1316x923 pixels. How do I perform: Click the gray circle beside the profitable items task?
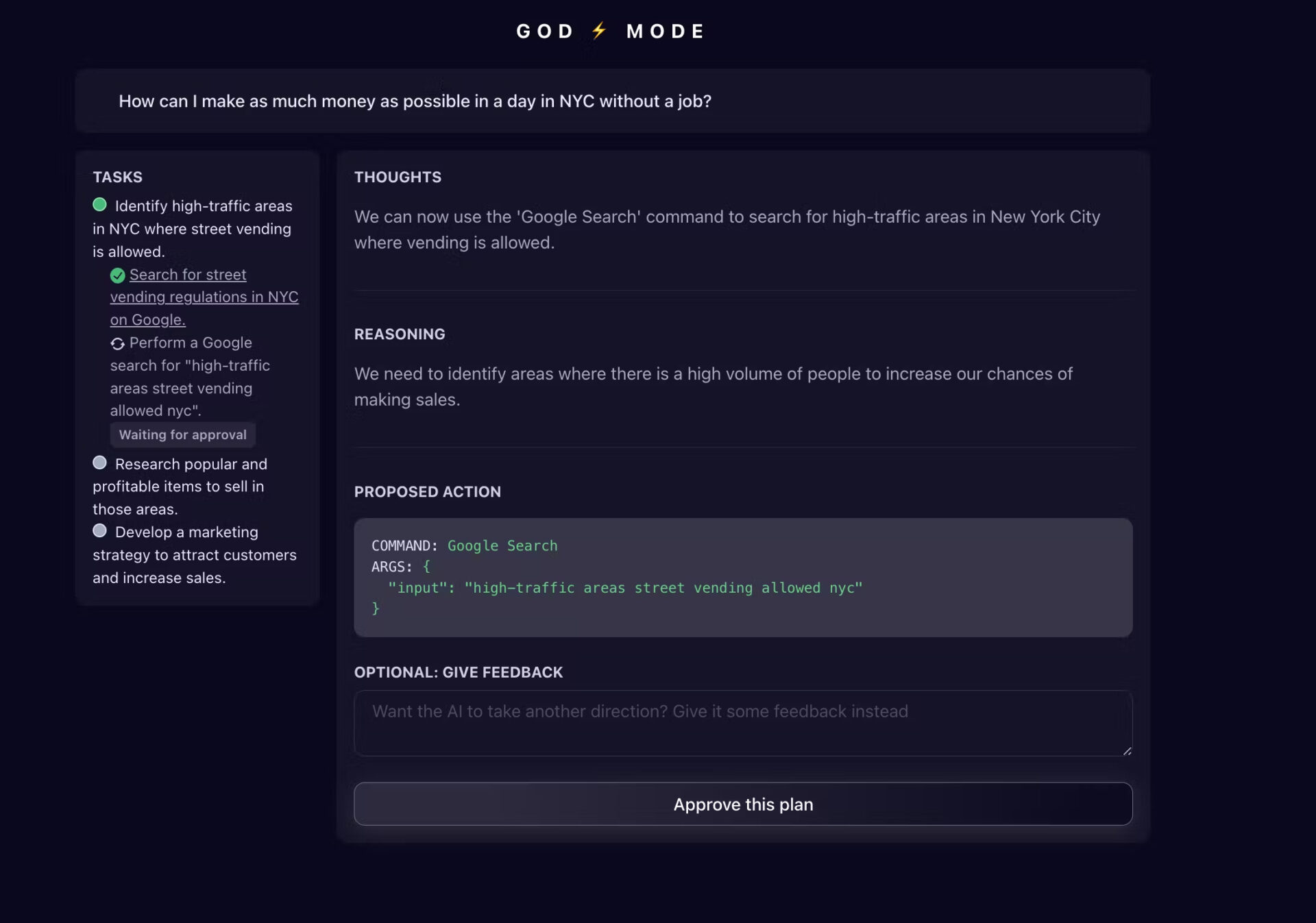[100, 463]
